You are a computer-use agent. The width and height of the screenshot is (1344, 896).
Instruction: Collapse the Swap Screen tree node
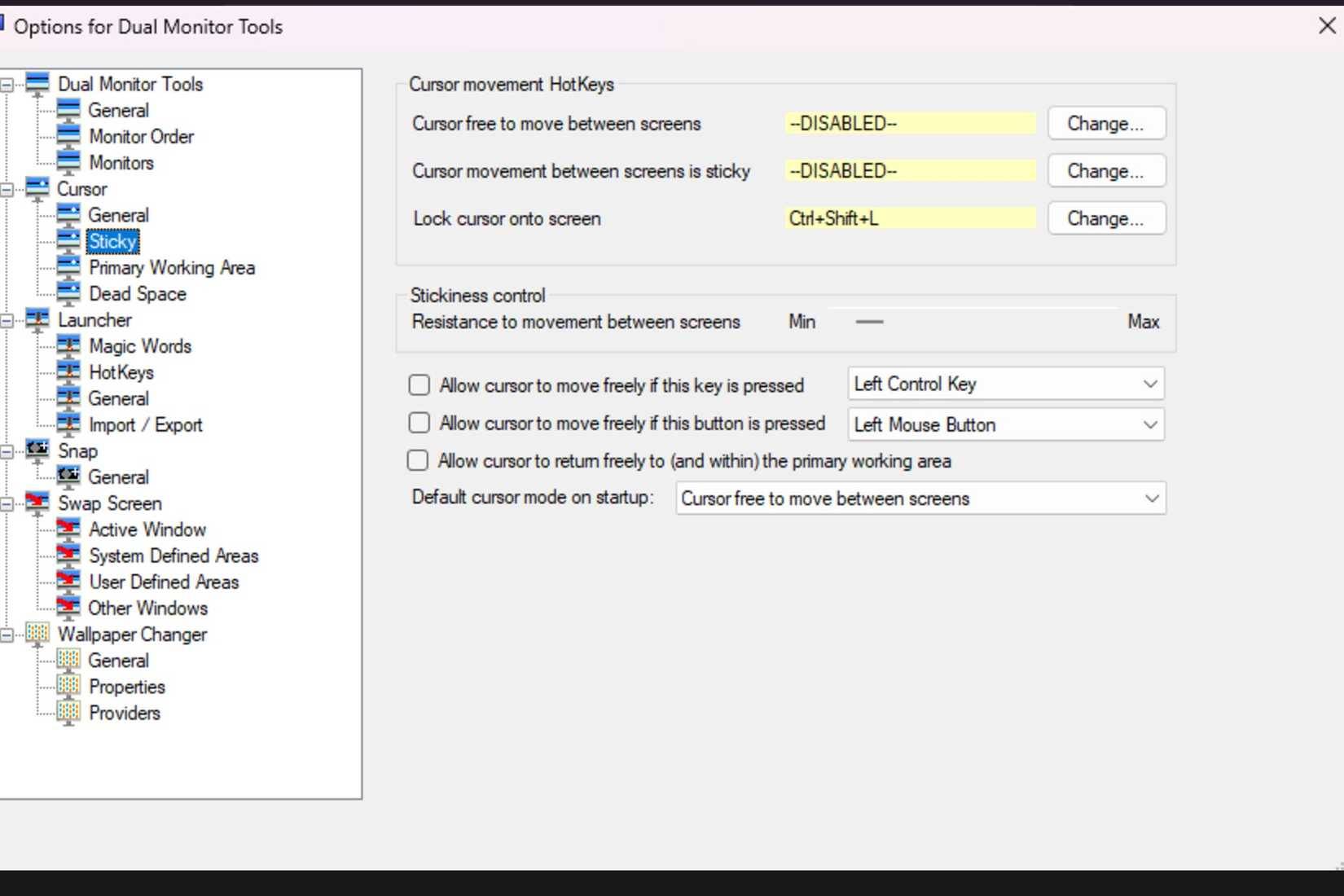[7, 504]
